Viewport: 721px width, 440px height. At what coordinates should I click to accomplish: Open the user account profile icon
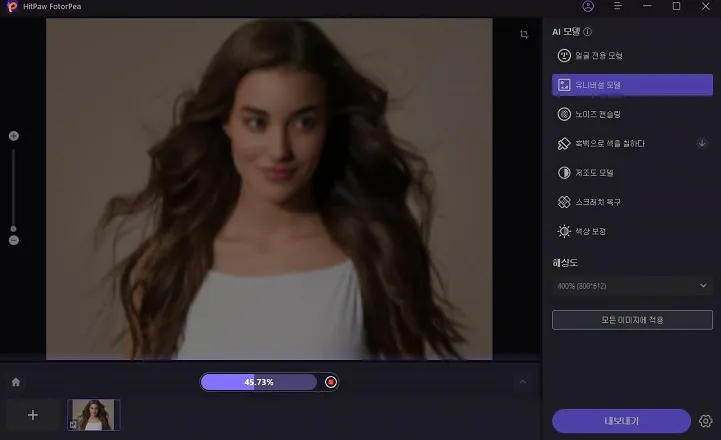point(588,7)
